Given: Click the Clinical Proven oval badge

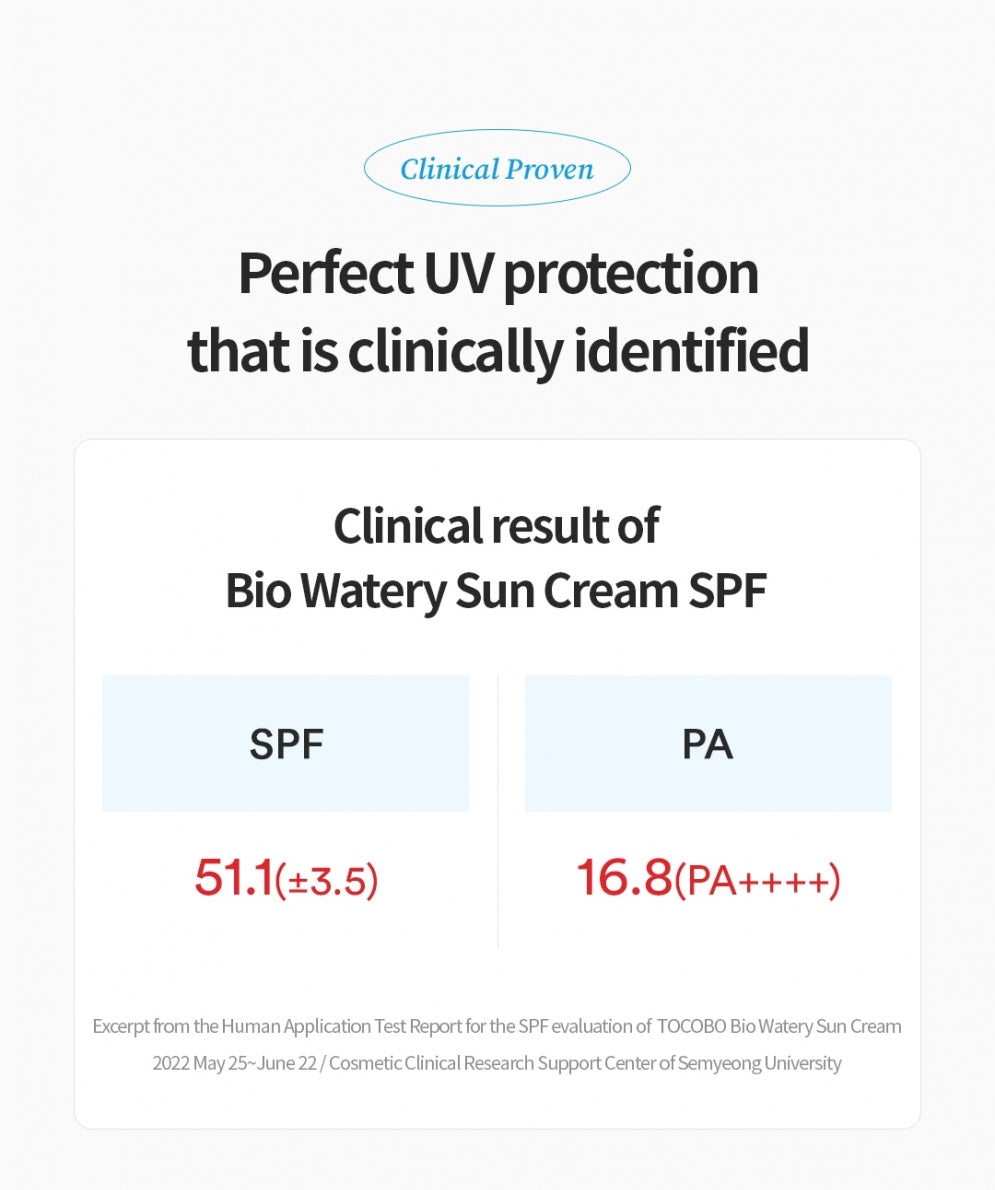Looking at the screenshot, I should coord(497,168).
